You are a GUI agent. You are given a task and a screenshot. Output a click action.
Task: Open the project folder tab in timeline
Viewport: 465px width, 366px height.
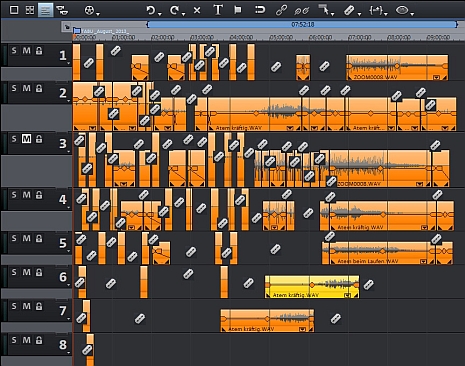click(x=101, y=31)
